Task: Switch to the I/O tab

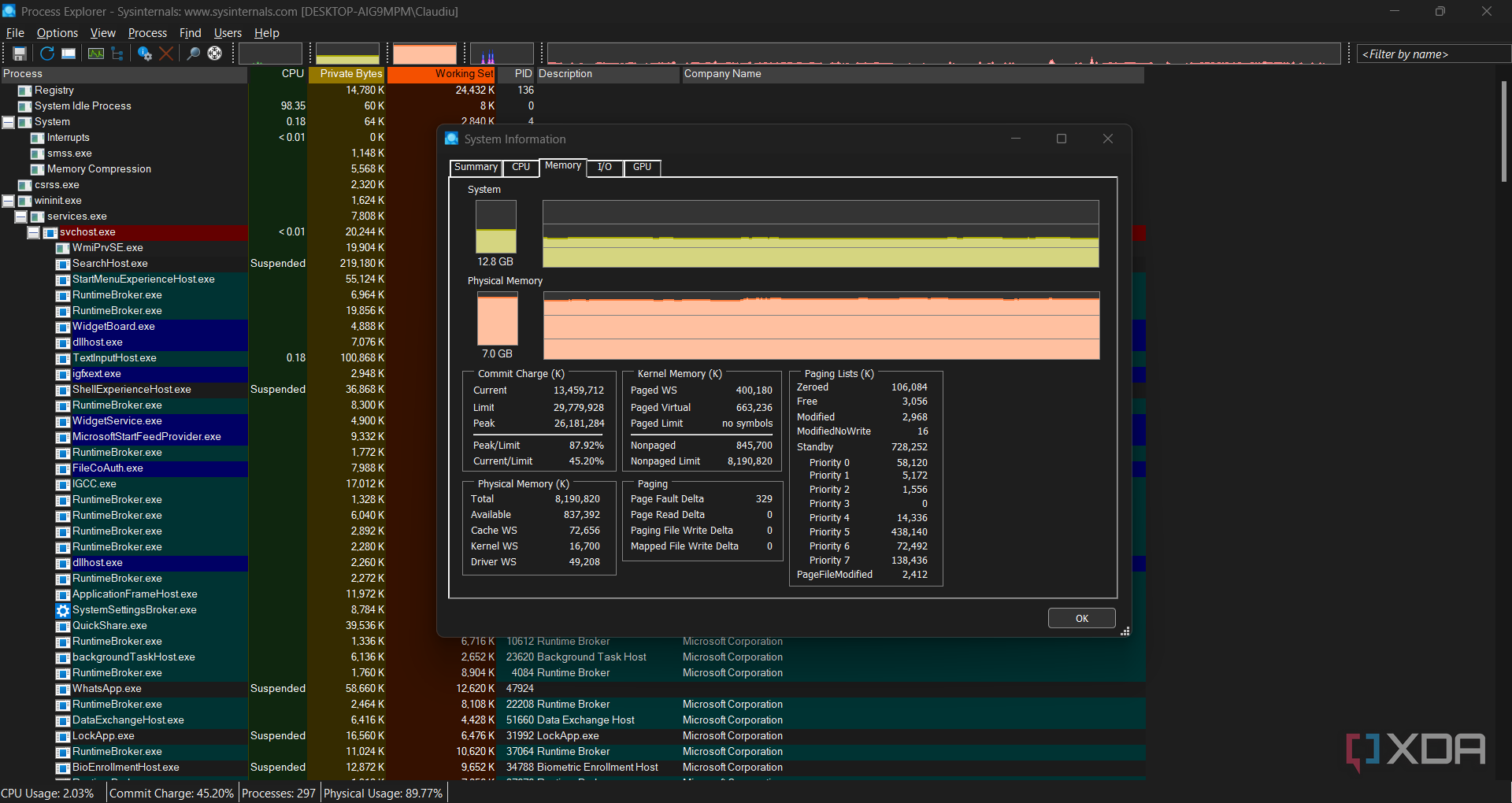Action: pos(604,167)
